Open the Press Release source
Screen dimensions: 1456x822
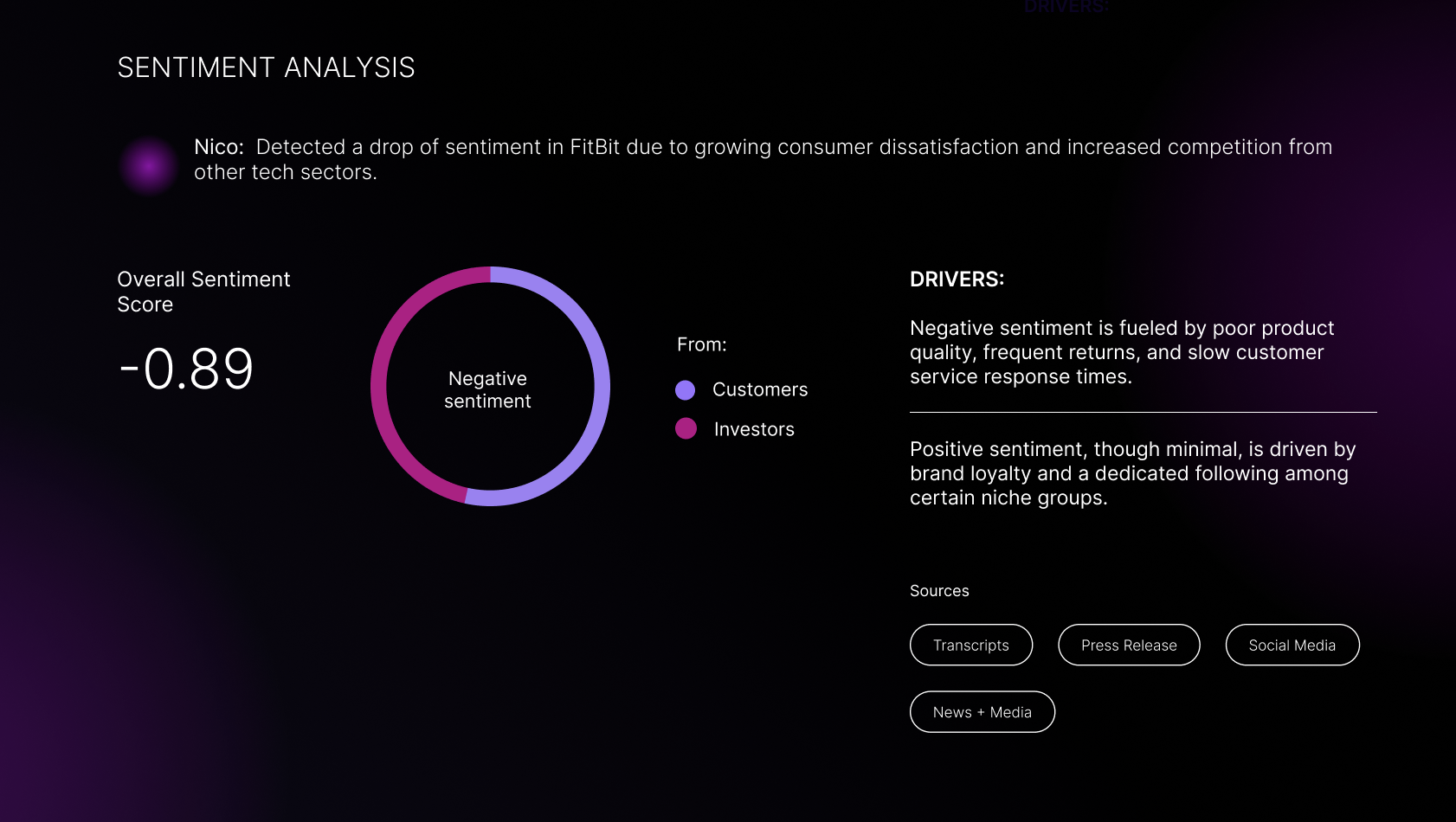click(1129, 645)
